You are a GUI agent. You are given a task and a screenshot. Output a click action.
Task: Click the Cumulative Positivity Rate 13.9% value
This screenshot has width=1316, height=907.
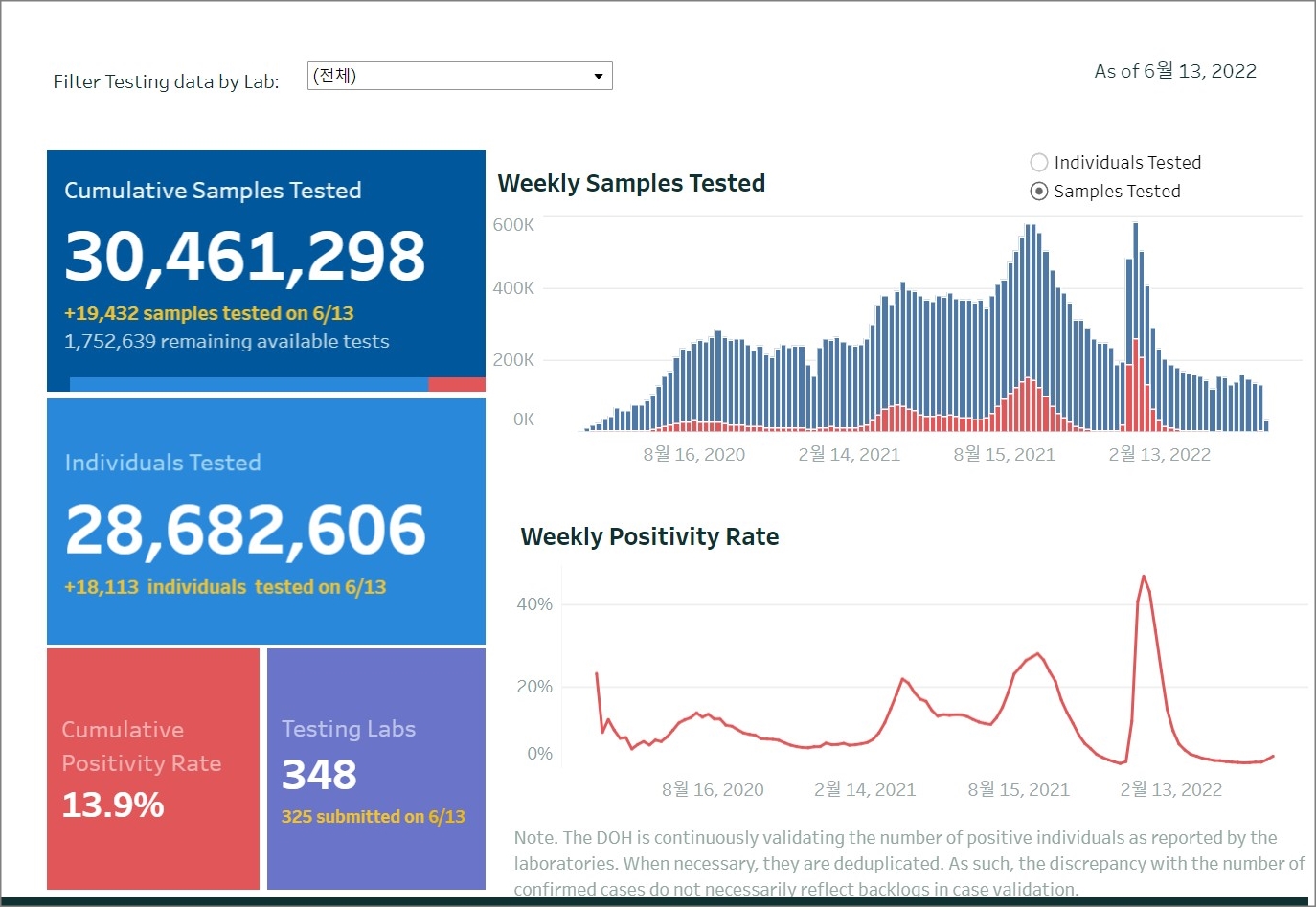coord(113,805)
